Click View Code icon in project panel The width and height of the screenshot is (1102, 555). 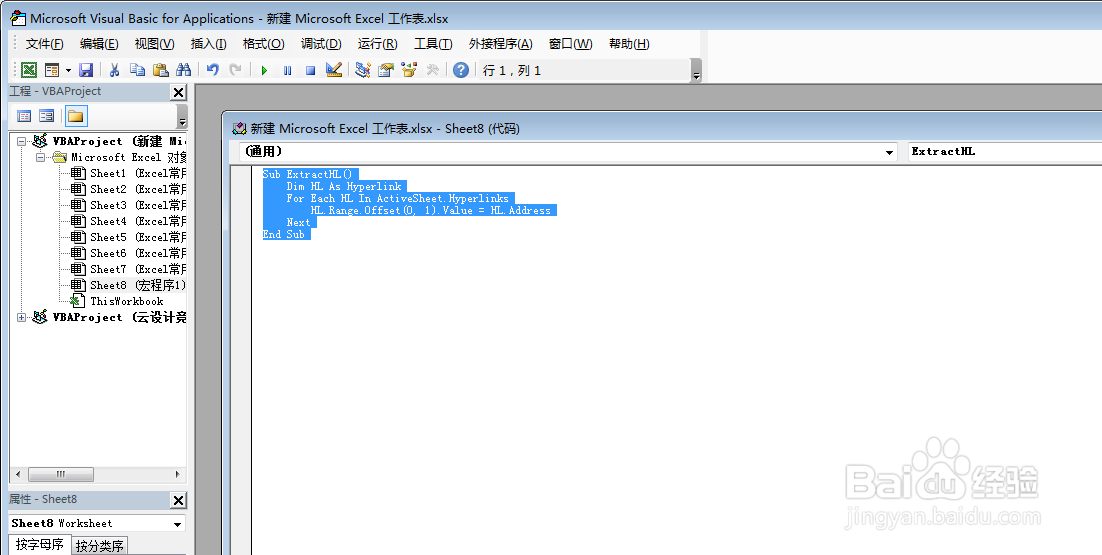[x=24, y=116]
